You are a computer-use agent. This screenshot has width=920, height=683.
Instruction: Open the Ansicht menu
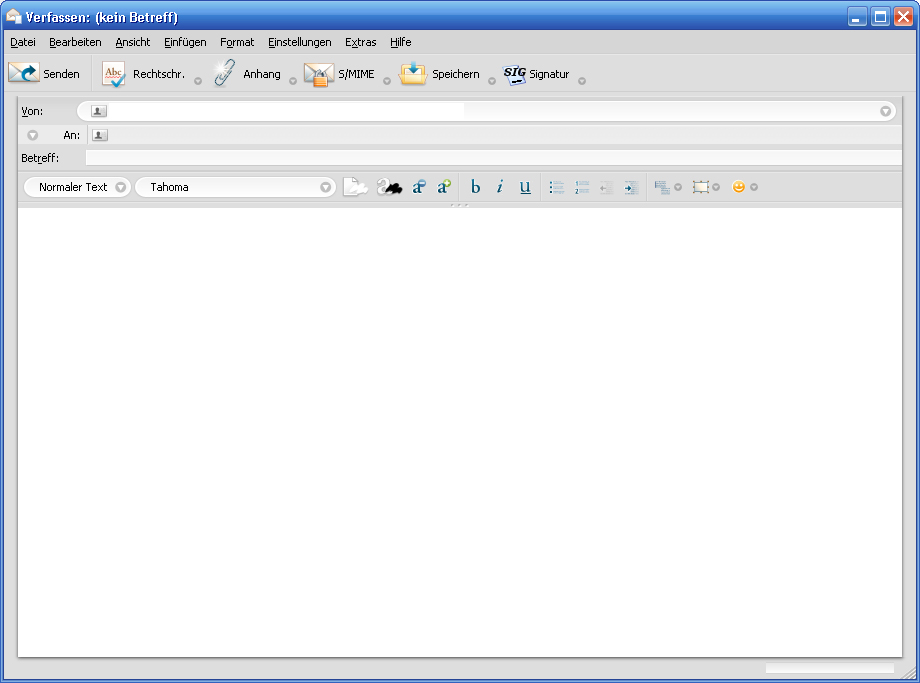133,42
